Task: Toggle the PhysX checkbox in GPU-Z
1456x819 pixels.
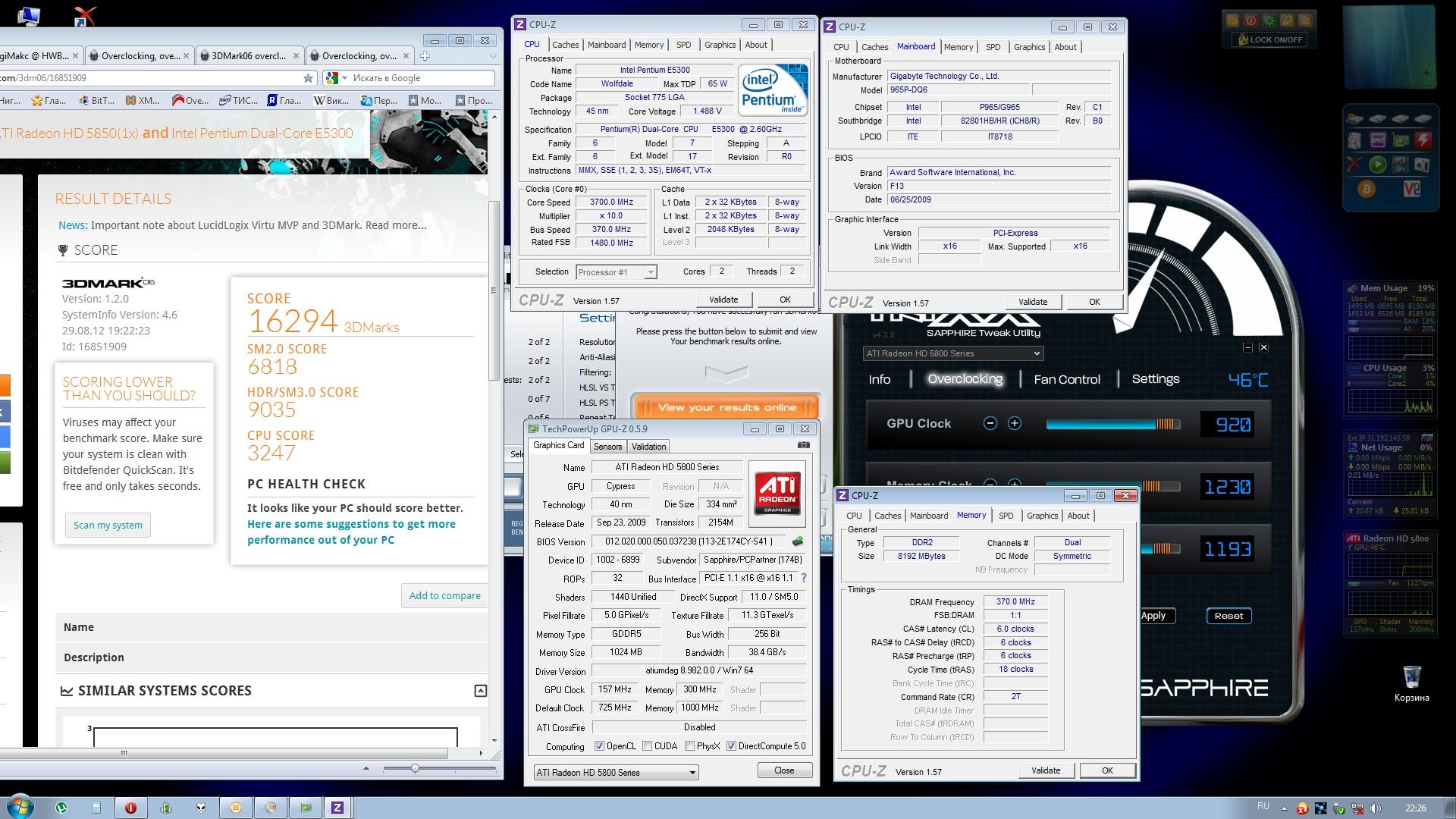Action: click(689, 746)
